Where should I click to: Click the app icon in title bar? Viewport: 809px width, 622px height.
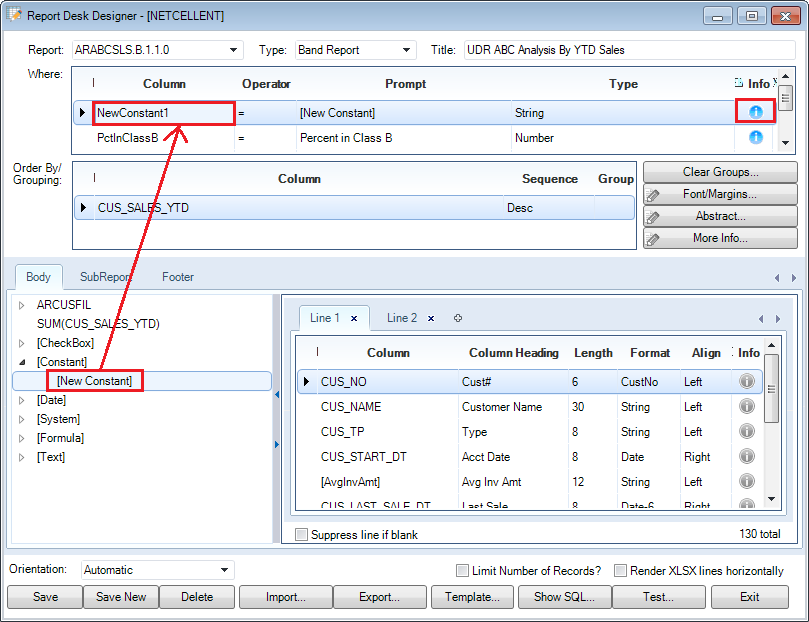click(x=14, y=14)
